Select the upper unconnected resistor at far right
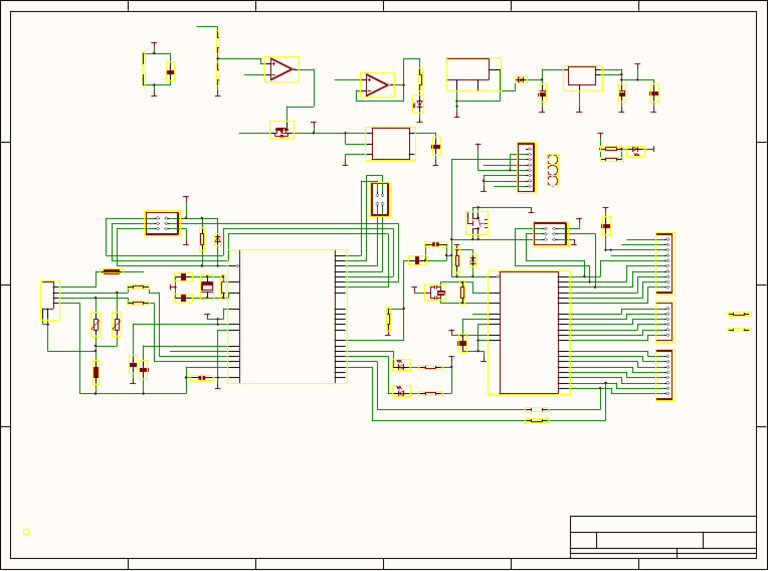Viewport: 768px width, 571px height. click(x=740, y=314)
